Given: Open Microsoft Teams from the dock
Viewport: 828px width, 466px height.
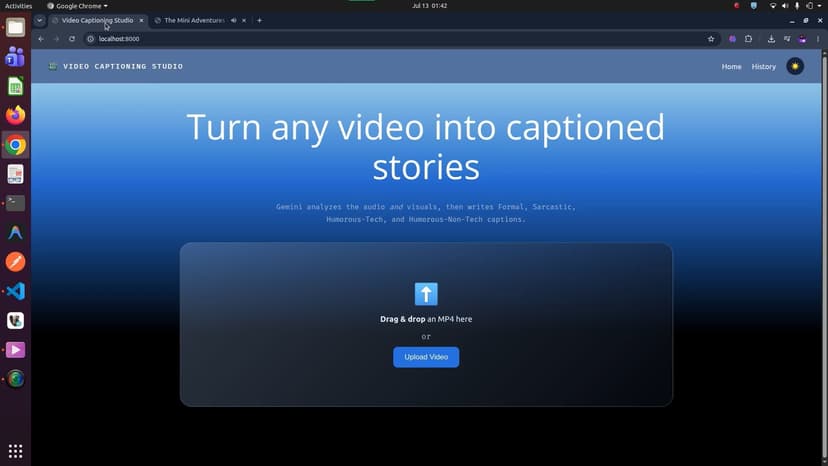Looking at the screenshot, I should (x=15, y=57).
